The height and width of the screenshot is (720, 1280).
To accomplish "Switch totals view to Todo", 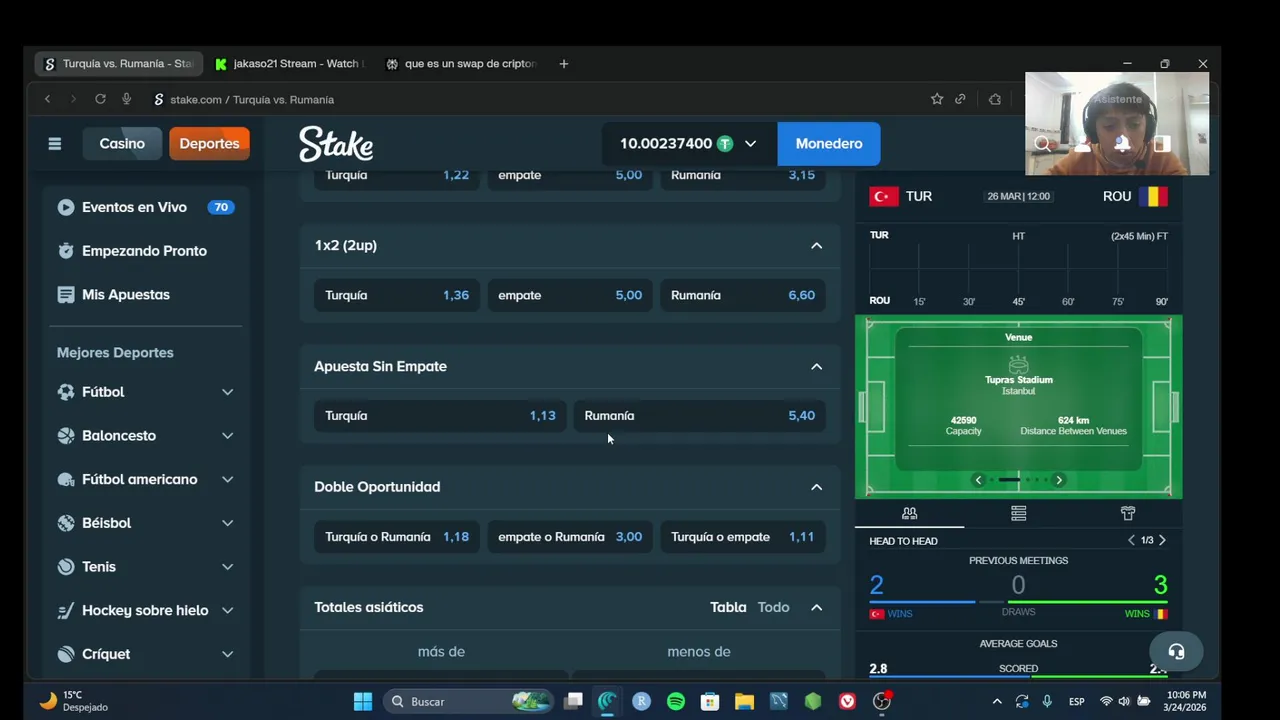I will point(773,607).
